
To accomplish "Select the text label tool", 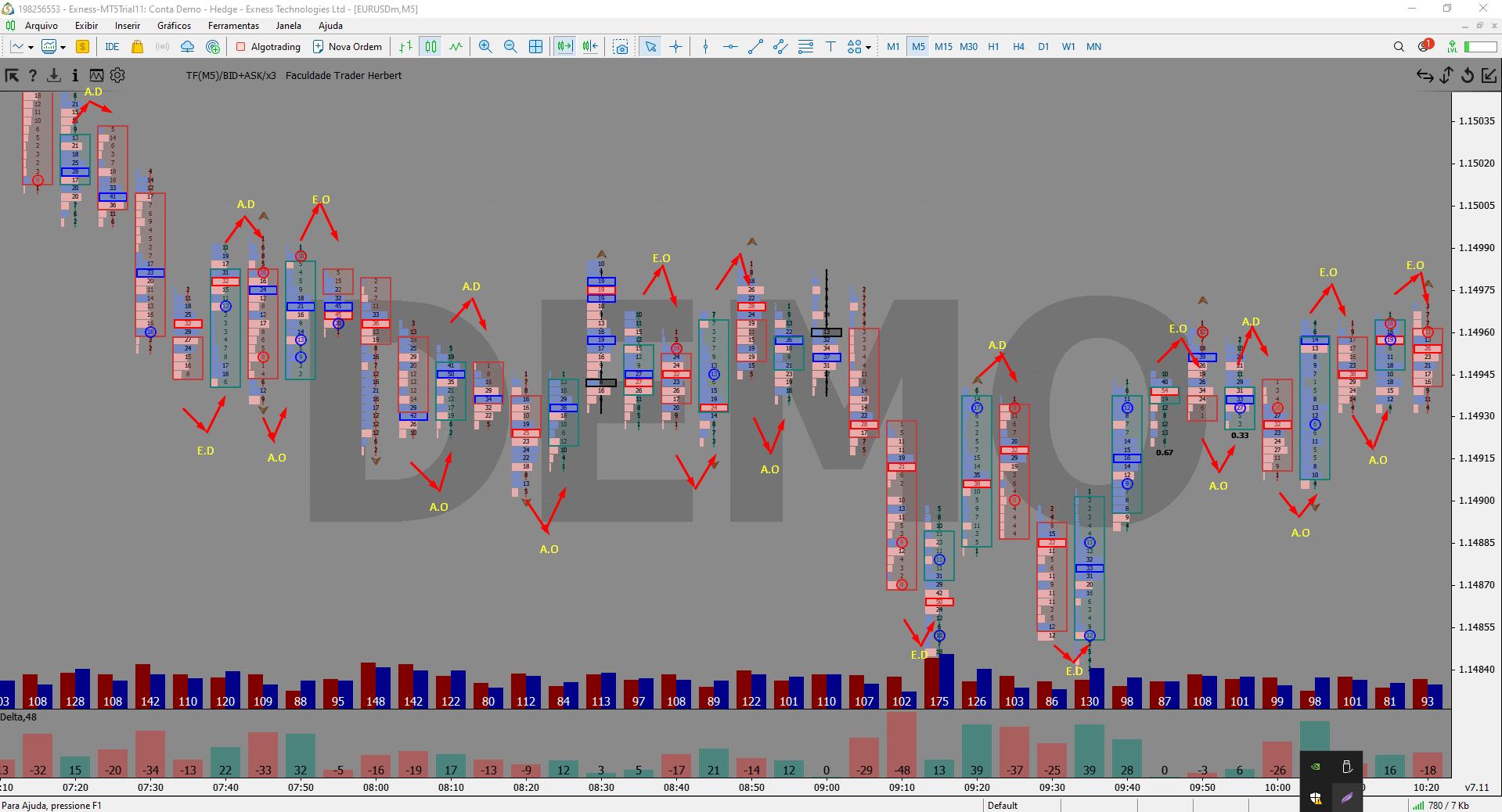I will (x=830, y=47).
